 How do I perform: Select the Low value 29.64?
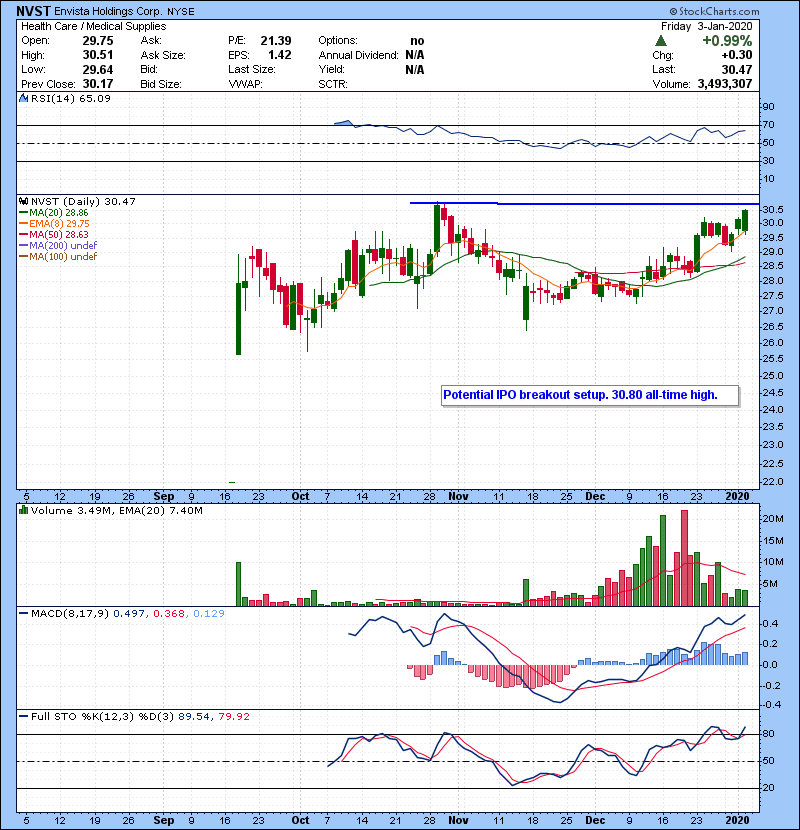(x=98, y=69)
